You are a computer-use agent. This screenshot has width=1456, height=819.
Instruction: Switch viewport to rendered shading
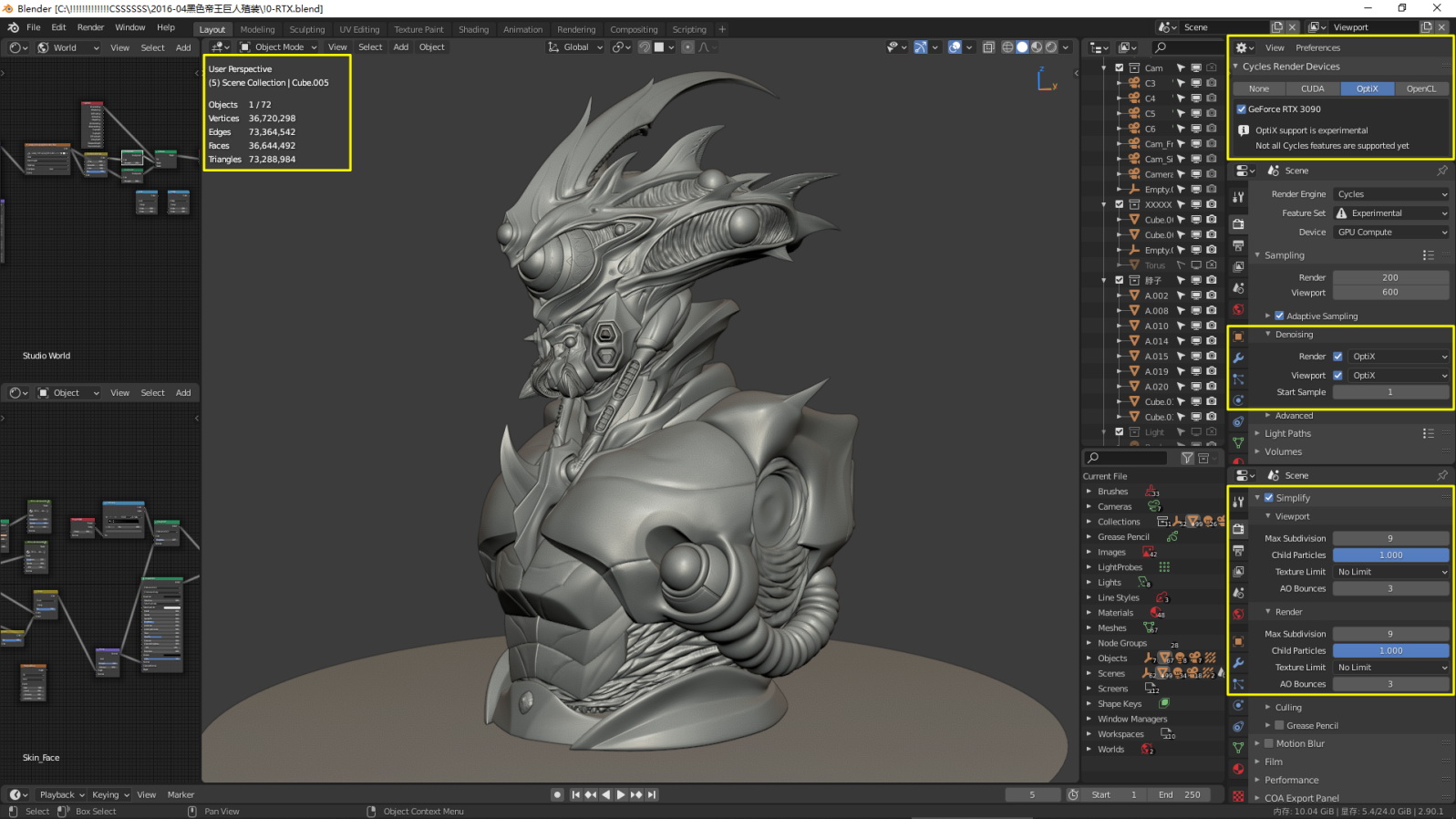tap(1051, 47)
